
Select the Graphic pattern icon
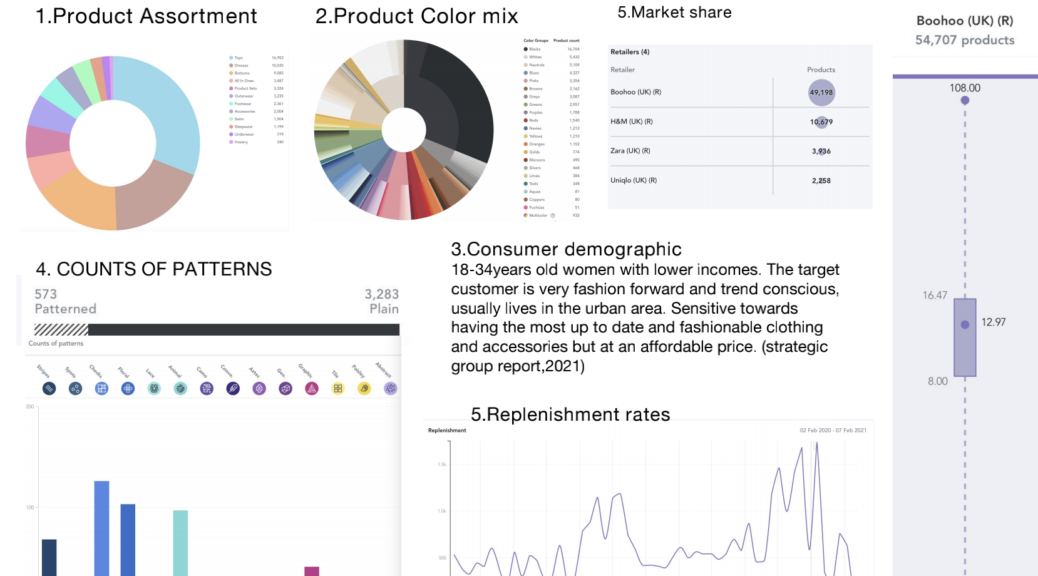point(311,389)
